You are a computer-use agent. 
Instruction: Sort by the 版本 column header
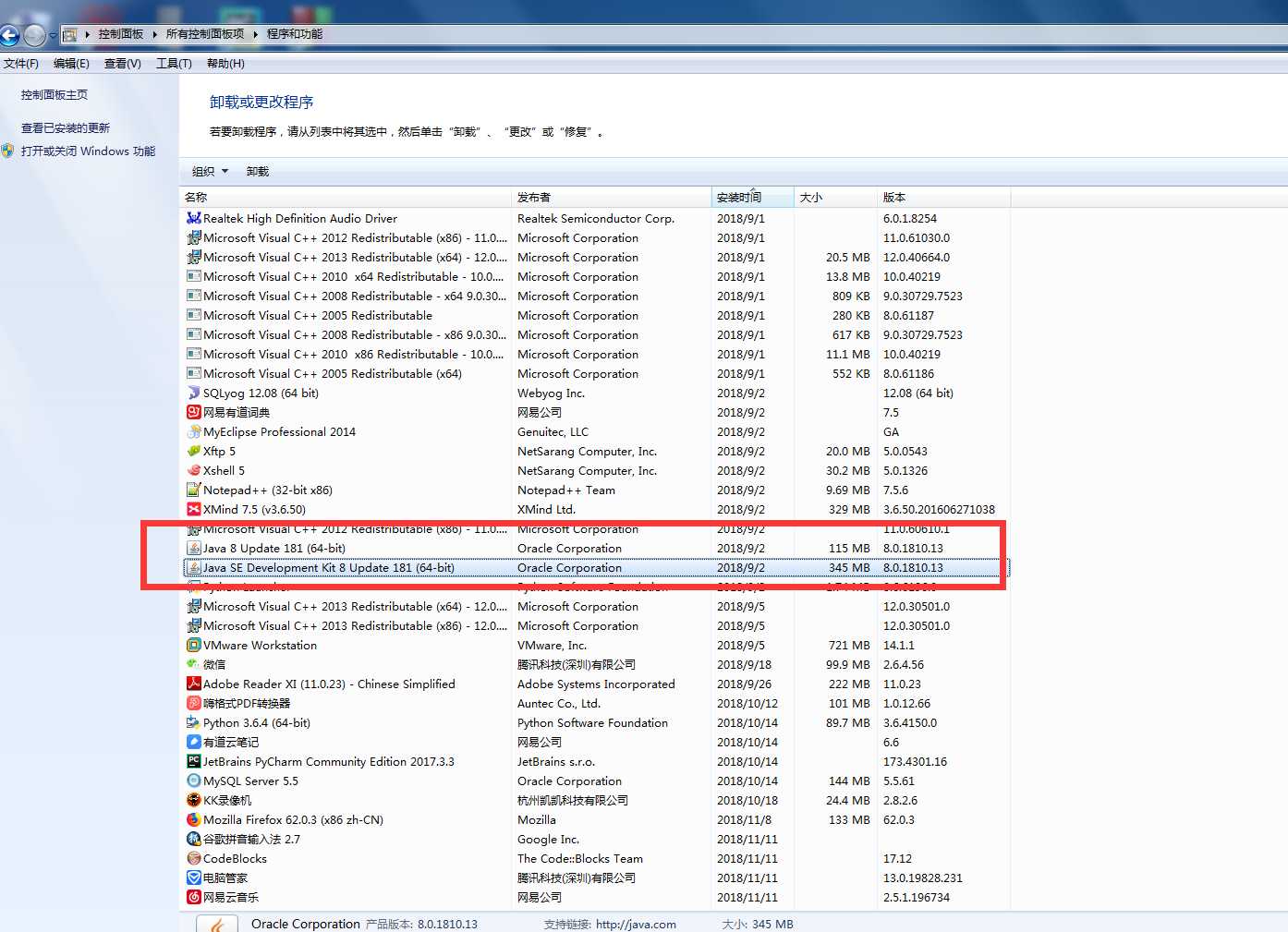943,198
